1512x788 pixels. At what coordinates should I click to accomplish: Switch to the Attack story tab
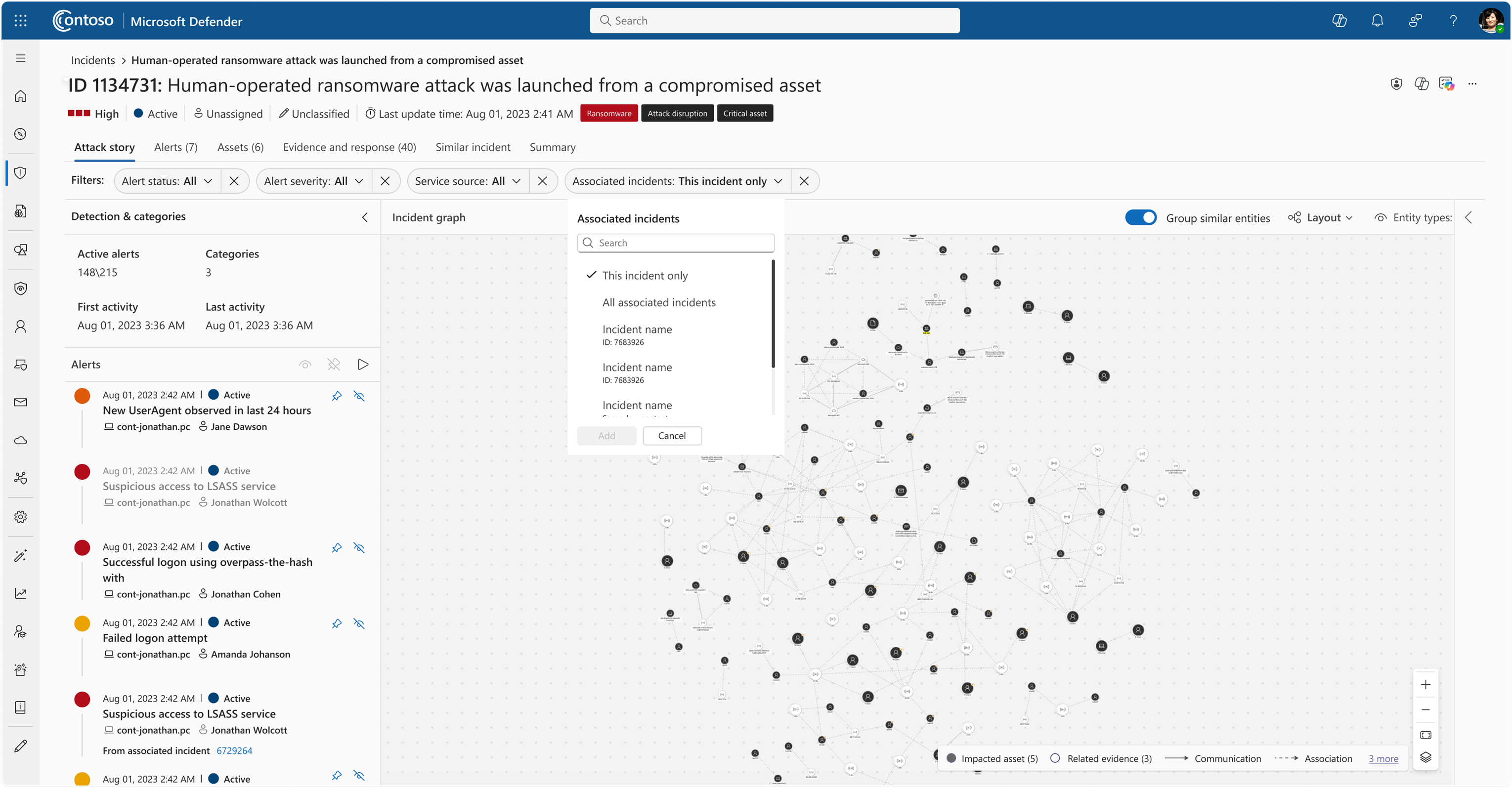point(104,147)
